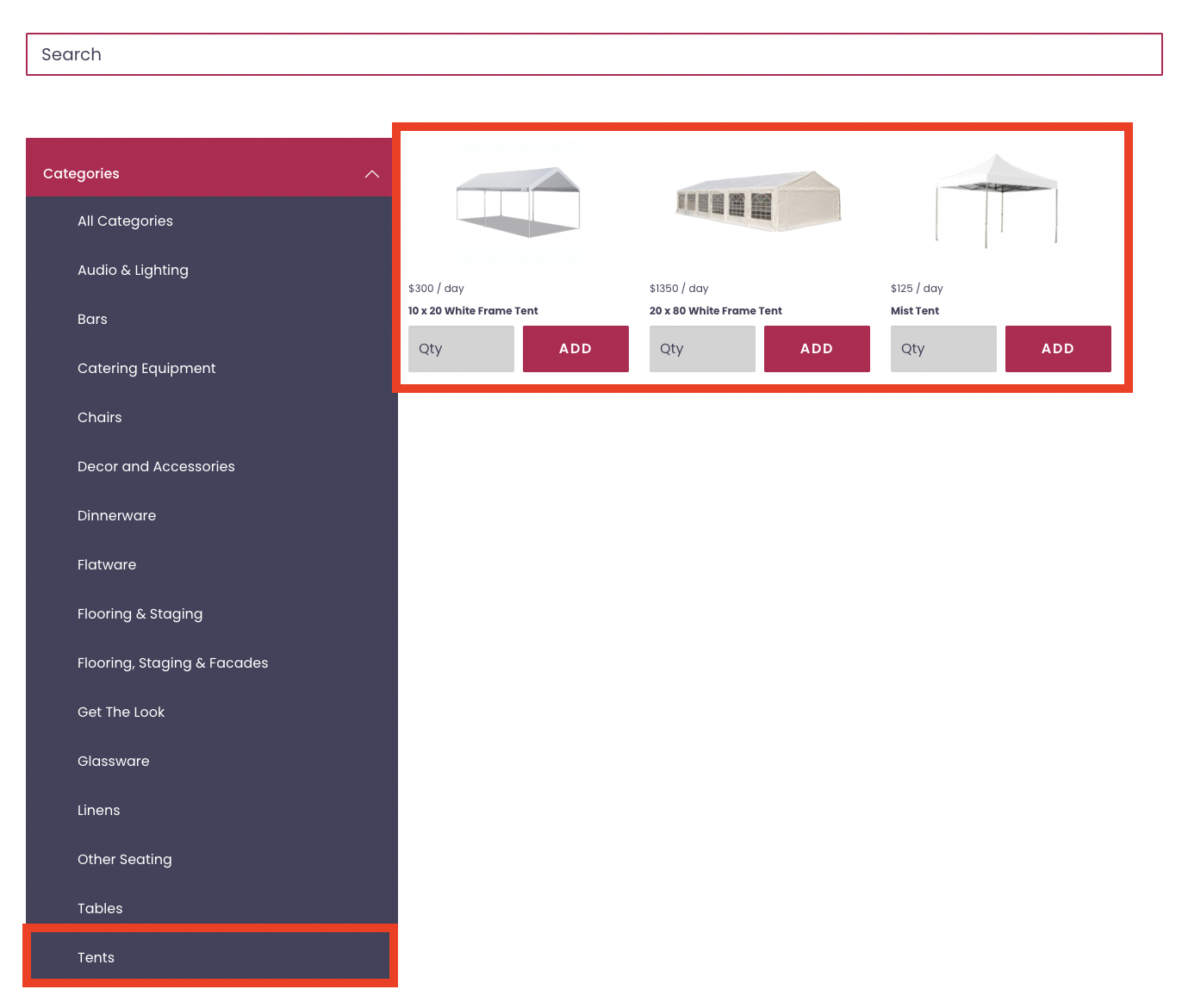Collapse the Categories panel using the chevron
The image size is (1182, 1008).
tap(371, 173)
